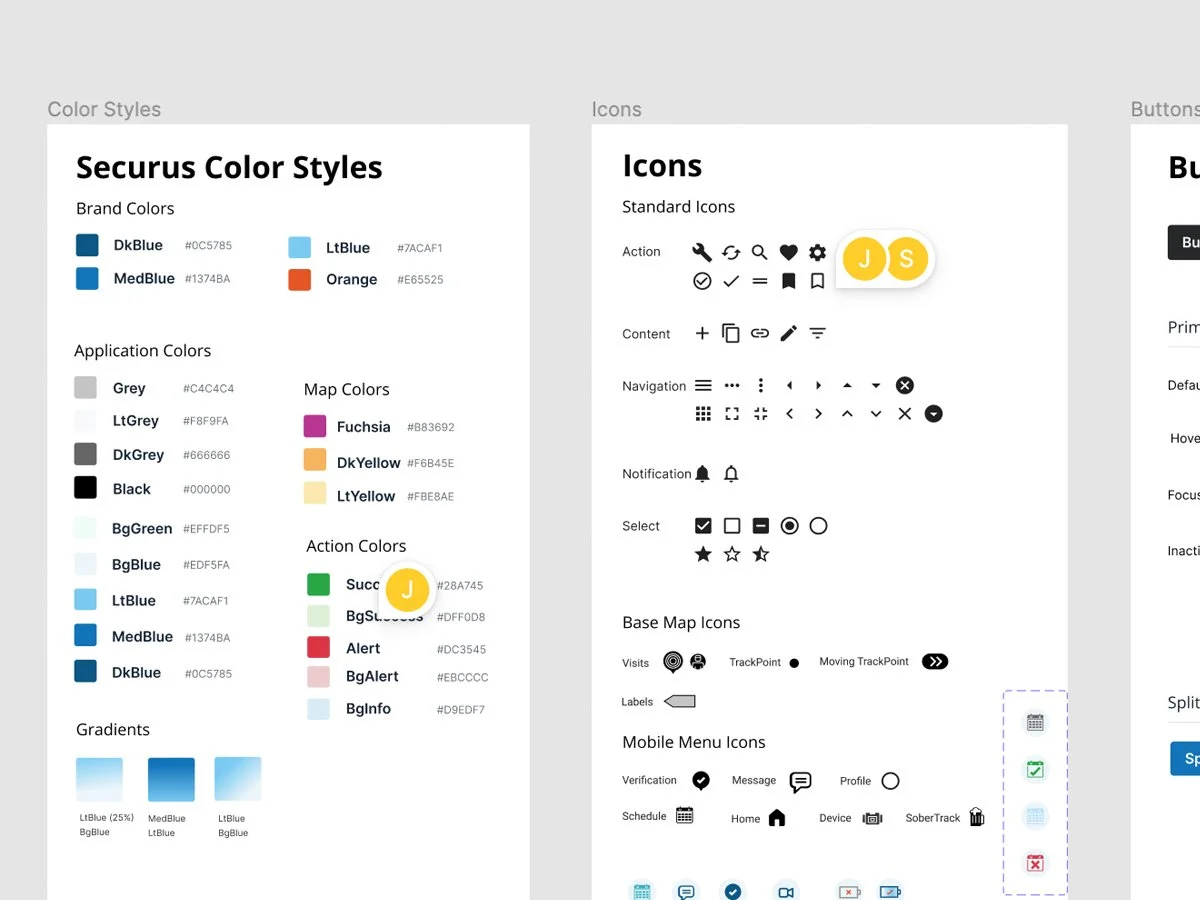
Task: Click the heart favorite icon
Action: 789,252
